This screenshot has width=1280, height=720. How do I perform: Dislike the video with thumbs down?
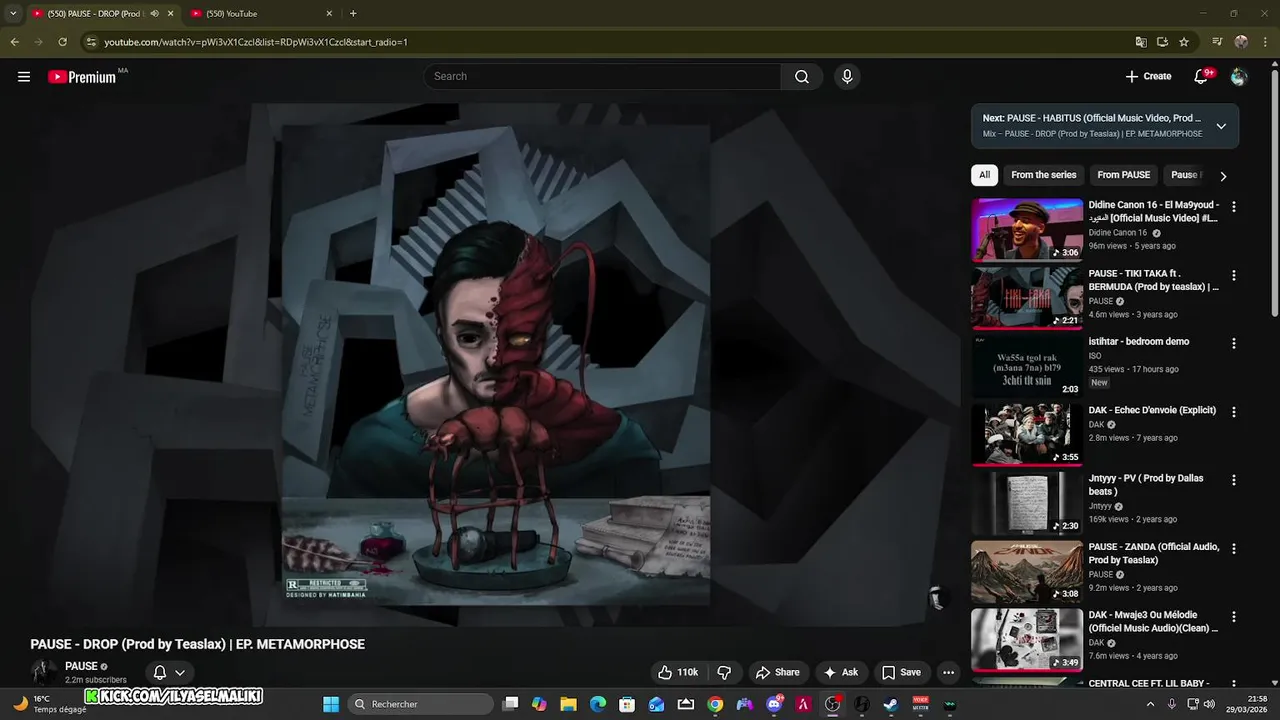point(725,672)
